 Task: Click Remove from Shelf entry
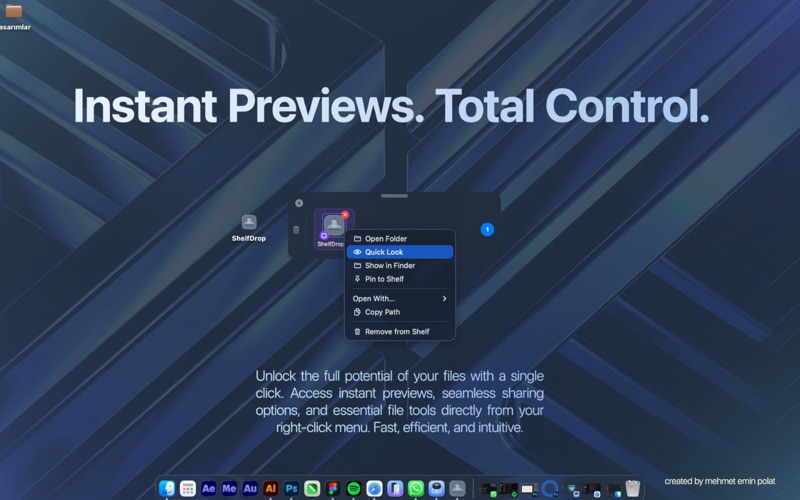(x=399, y=332)
